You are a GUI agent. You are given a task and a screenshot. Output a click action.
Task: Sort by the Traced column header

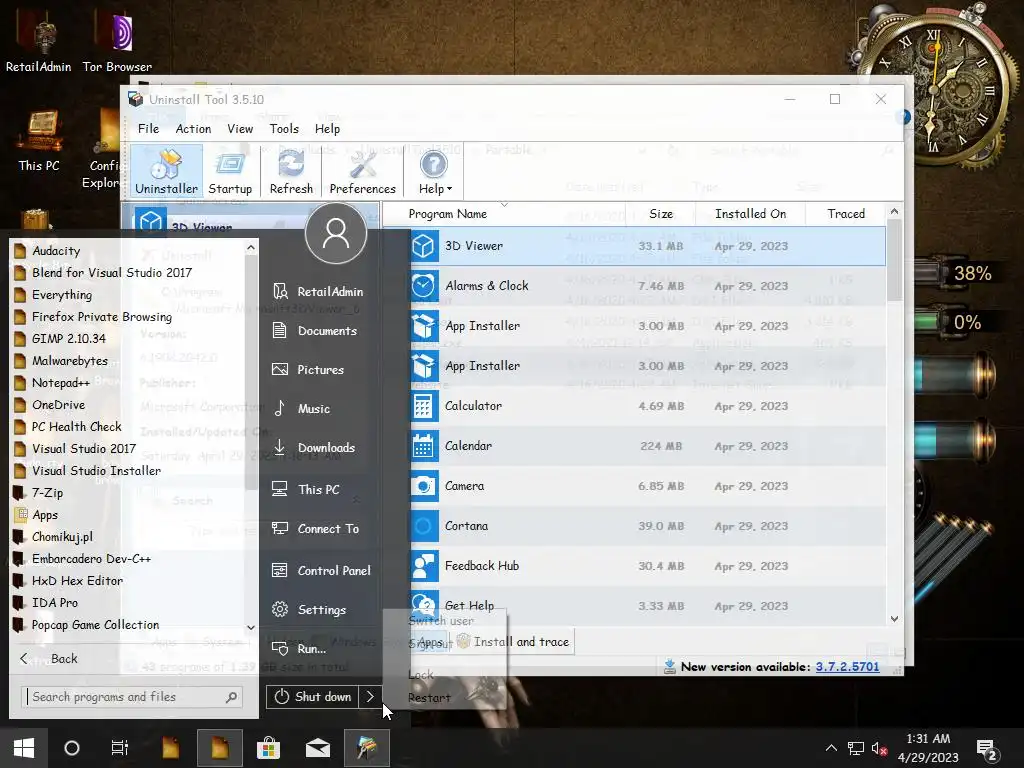point(846,214)
